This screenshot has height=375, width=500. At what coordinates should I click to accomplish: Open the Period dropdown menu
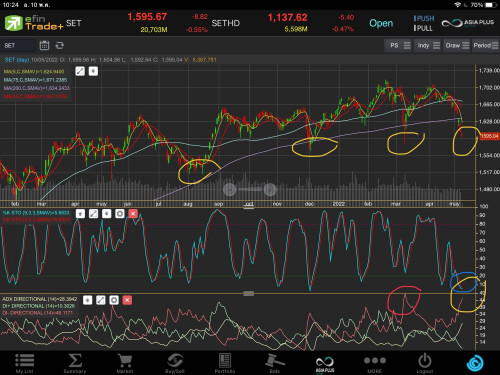coord(485,45)
